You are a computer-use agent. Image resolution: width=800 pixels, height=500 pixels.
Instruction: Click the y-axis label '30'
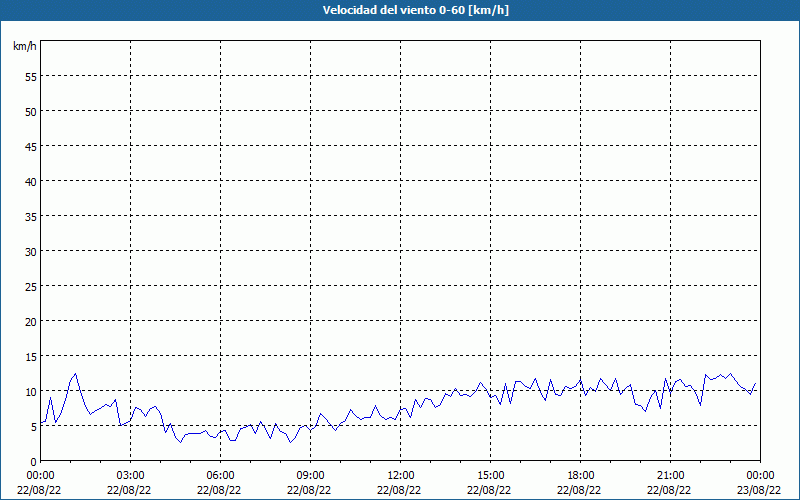tap(31, 252)
